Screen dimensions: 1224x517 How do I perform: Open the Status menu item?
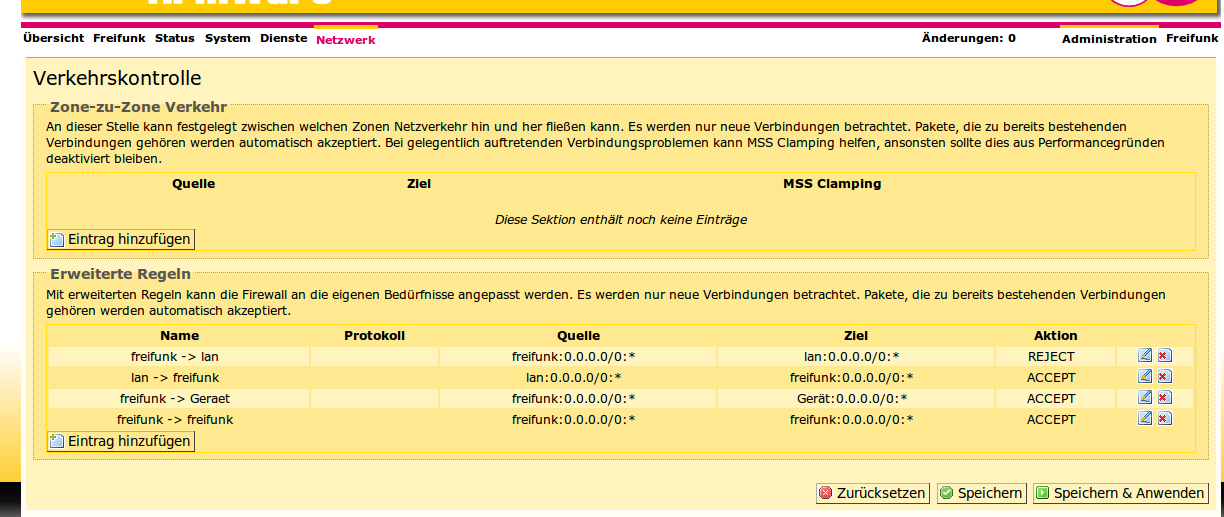click(174, 38)
